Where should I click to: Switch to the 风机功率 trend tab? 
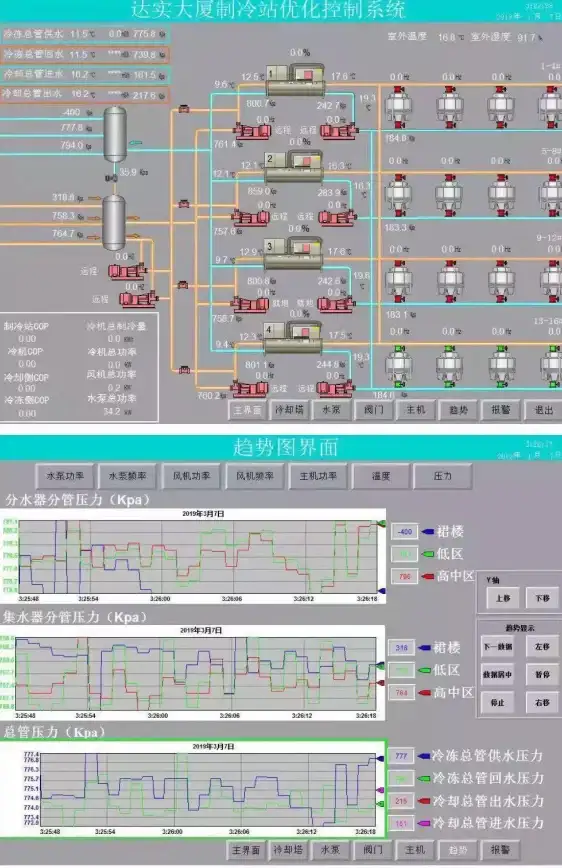191,476
